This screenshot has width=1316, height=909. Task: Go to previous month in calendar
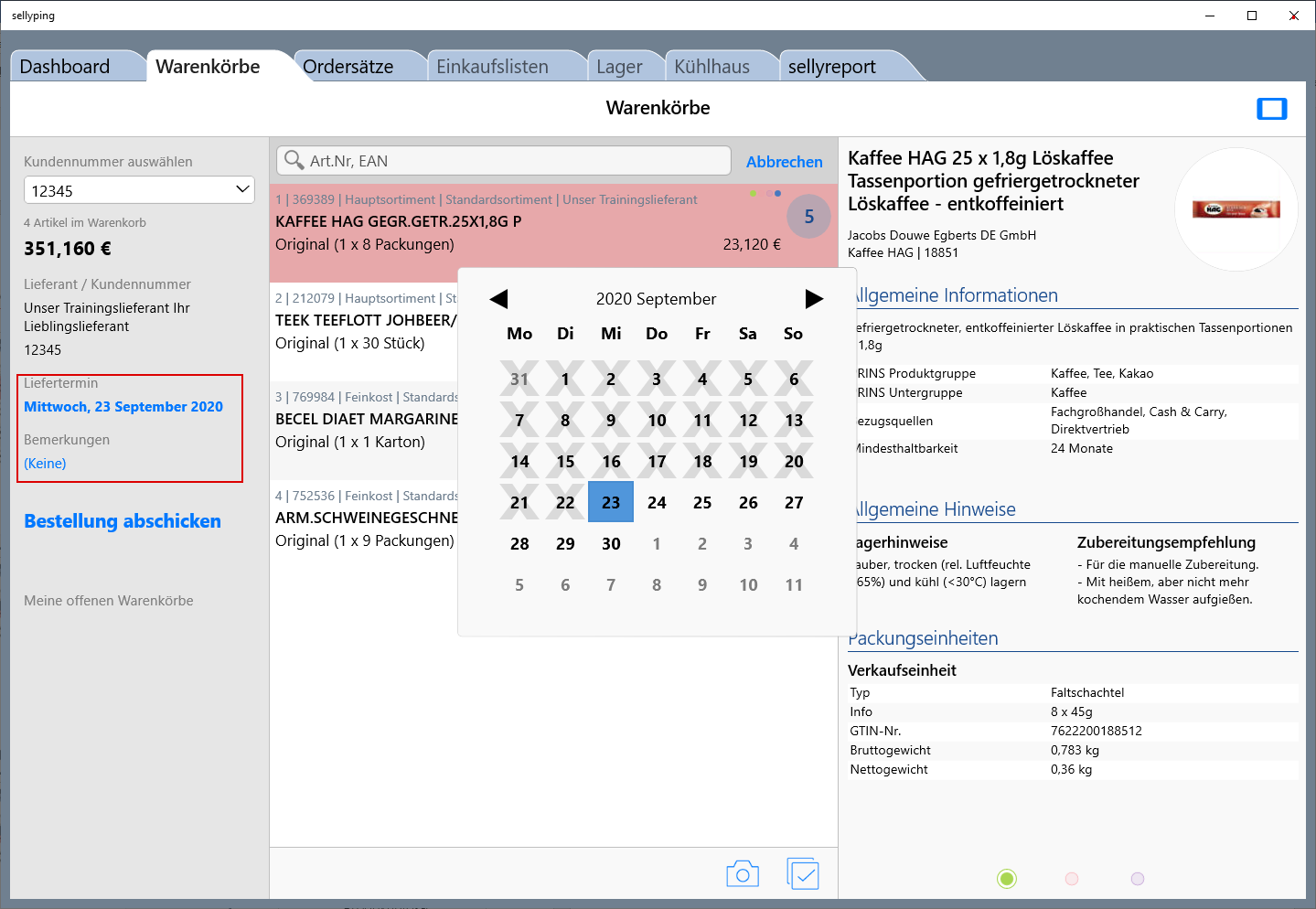coord(498,299)
